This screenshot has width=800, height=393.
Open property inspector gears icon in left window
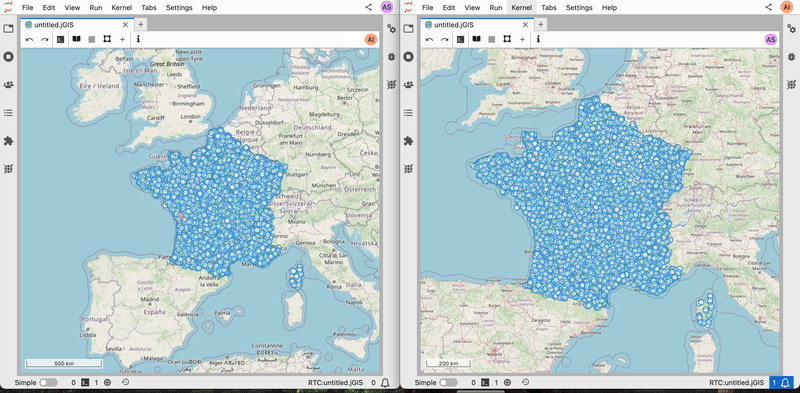(x=391, y=29)
